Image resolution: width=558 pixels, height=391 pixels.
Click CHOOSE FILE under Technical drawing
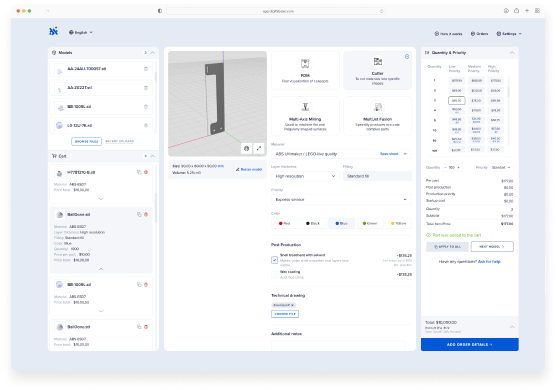click(285, 314)
